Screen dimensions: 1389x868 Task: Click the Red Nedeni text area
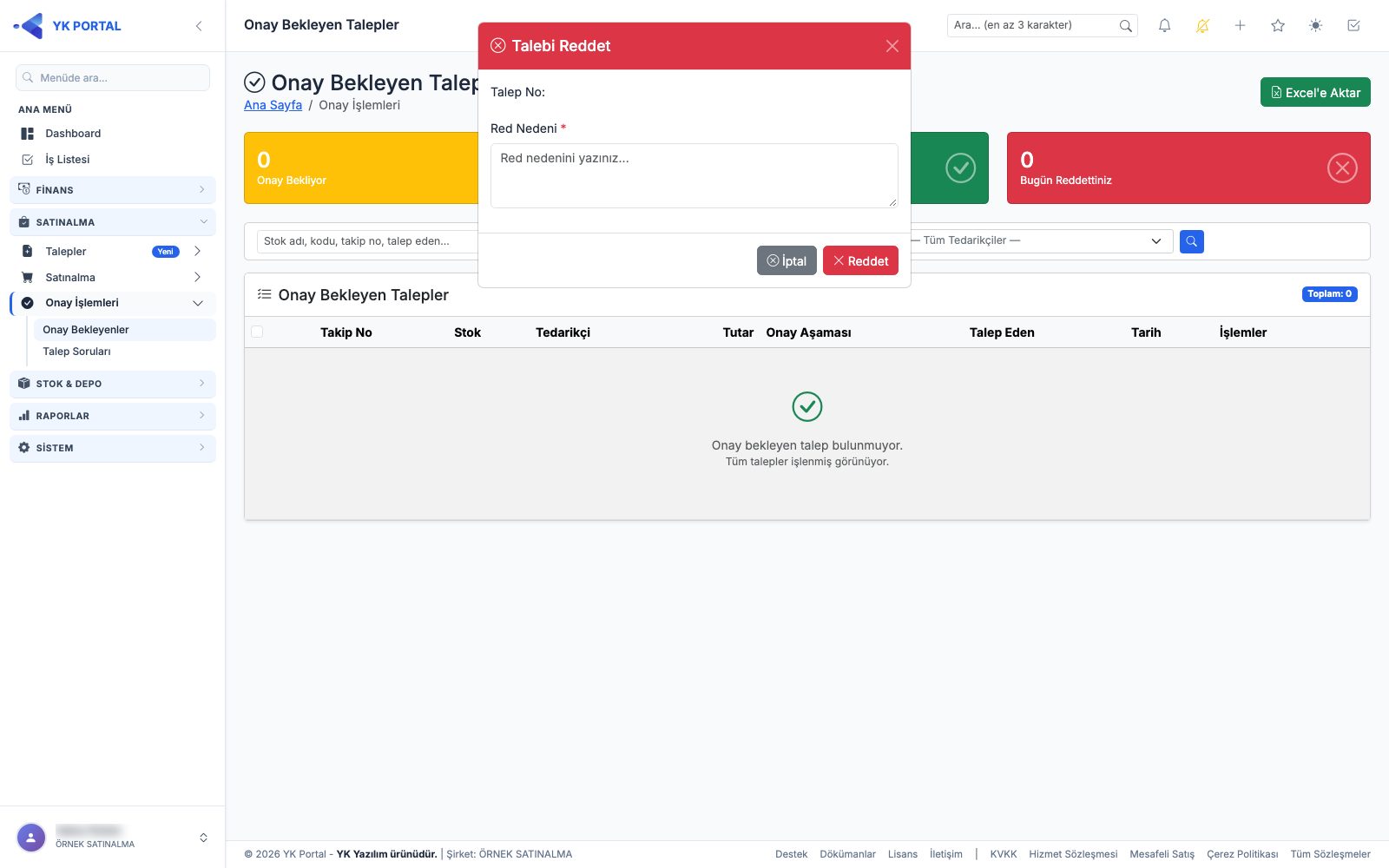click(694, 175)
